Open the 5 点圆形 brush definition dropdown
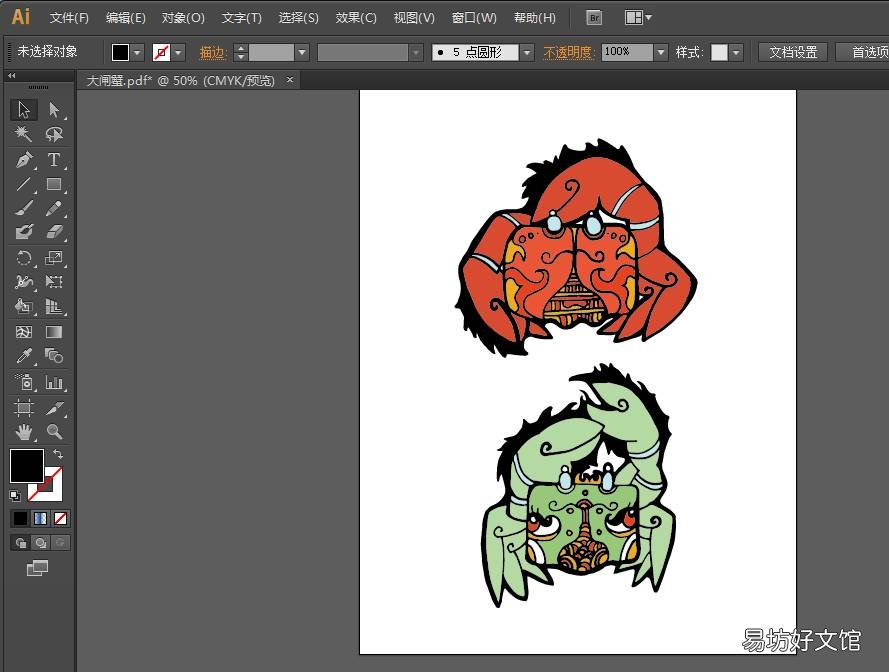This screenshot has width=889, height=672. [x=527, y=53]
